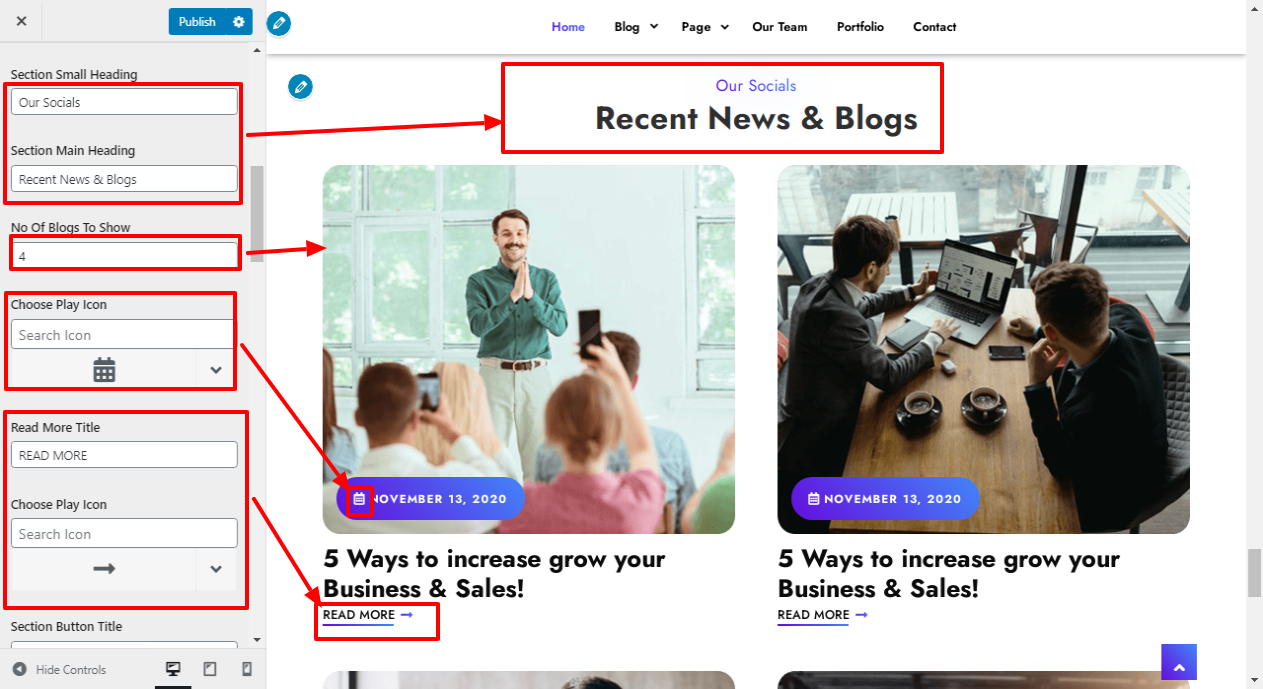Click the pencil edit icon beside Our Socials
This screenshot has height=689, width=1263.
[x=300, y=87]
